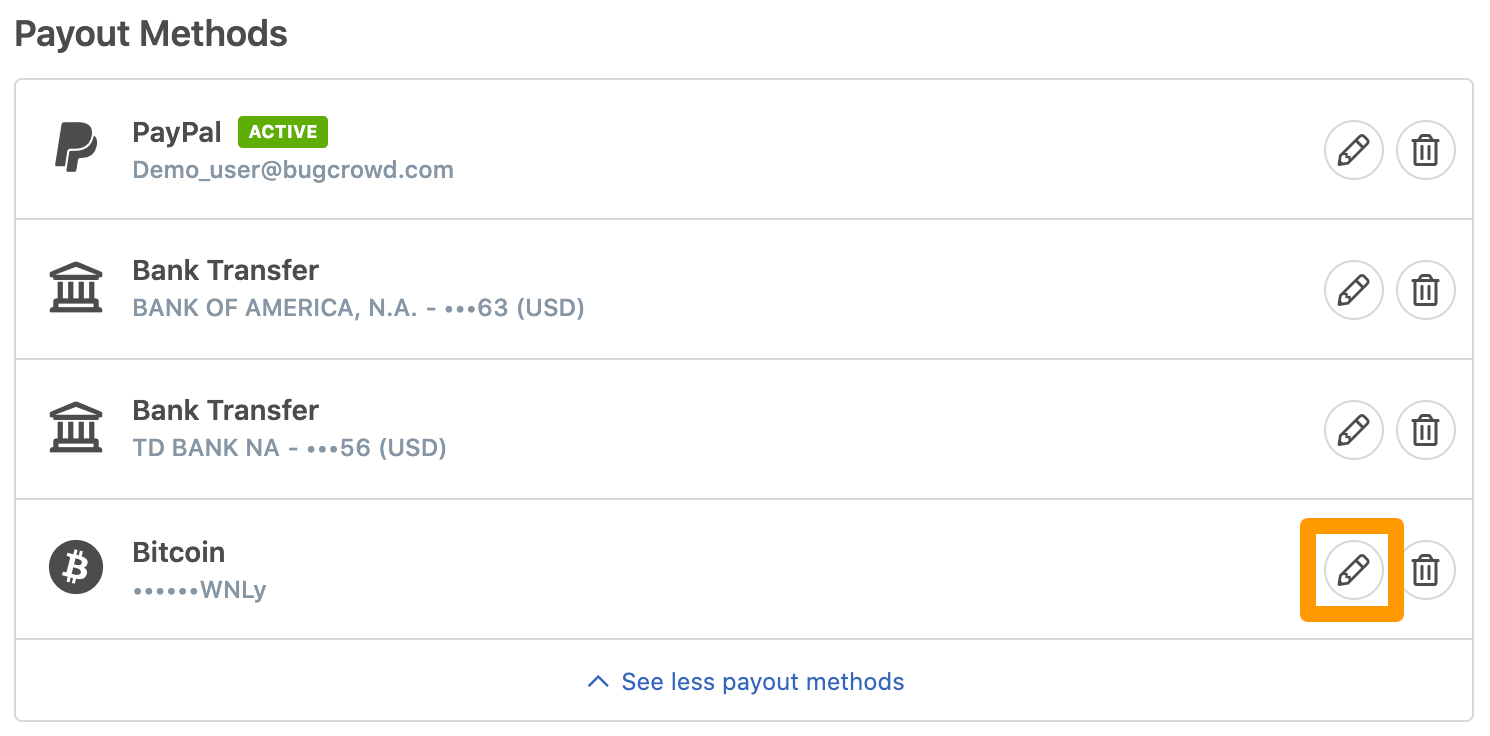This screenshot has width=1490, height=736.
Task: Click the Bitcoin logo icon
Action: click(x=76, y=568)
